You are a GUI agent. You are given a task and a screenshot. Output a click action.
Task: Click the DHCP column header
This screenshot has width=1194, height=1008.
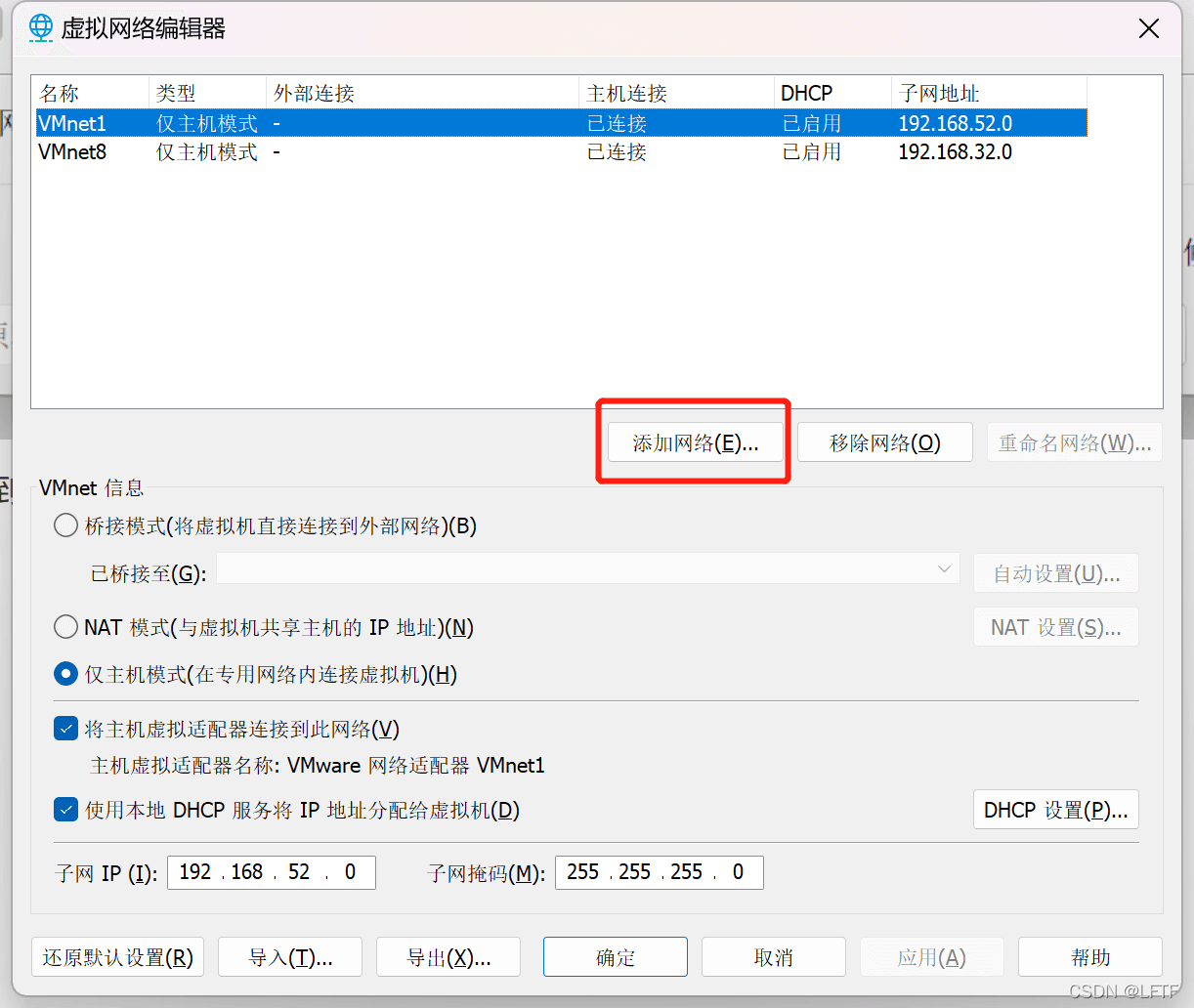click(832, 93)
